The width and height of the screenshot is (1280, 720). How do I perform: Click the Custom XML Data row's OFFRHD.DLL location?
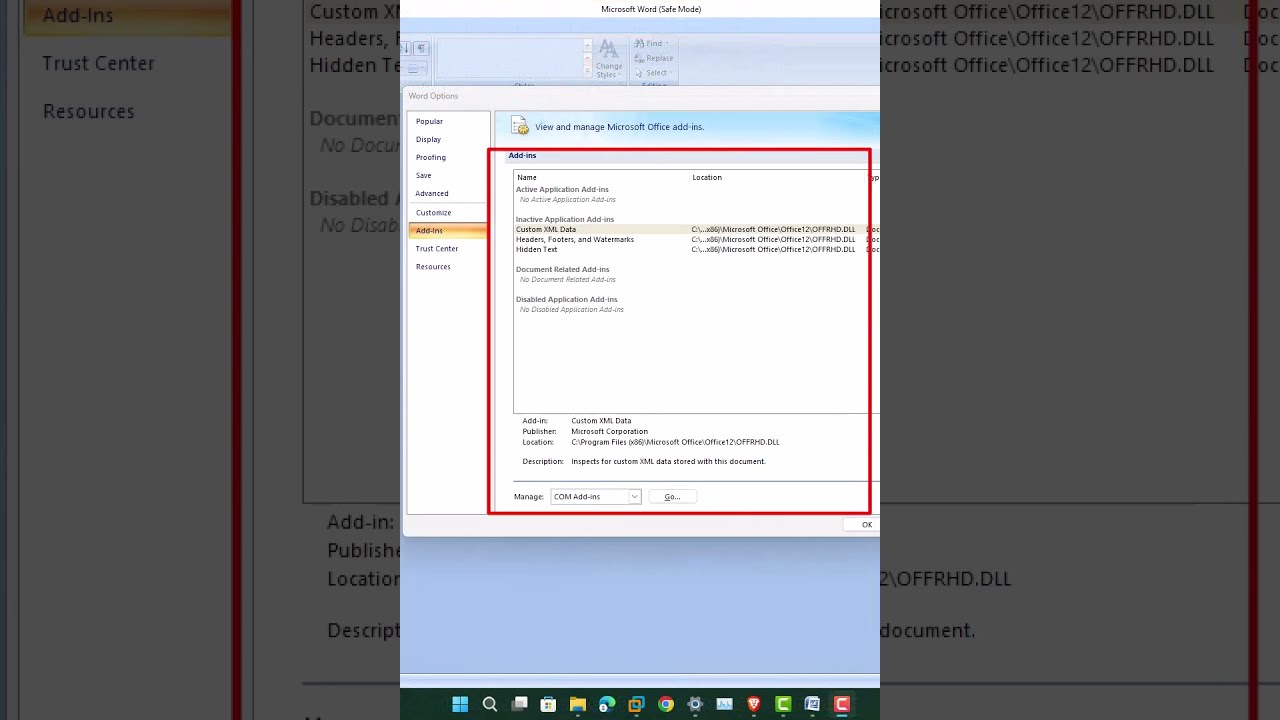[x=774, y=229]
